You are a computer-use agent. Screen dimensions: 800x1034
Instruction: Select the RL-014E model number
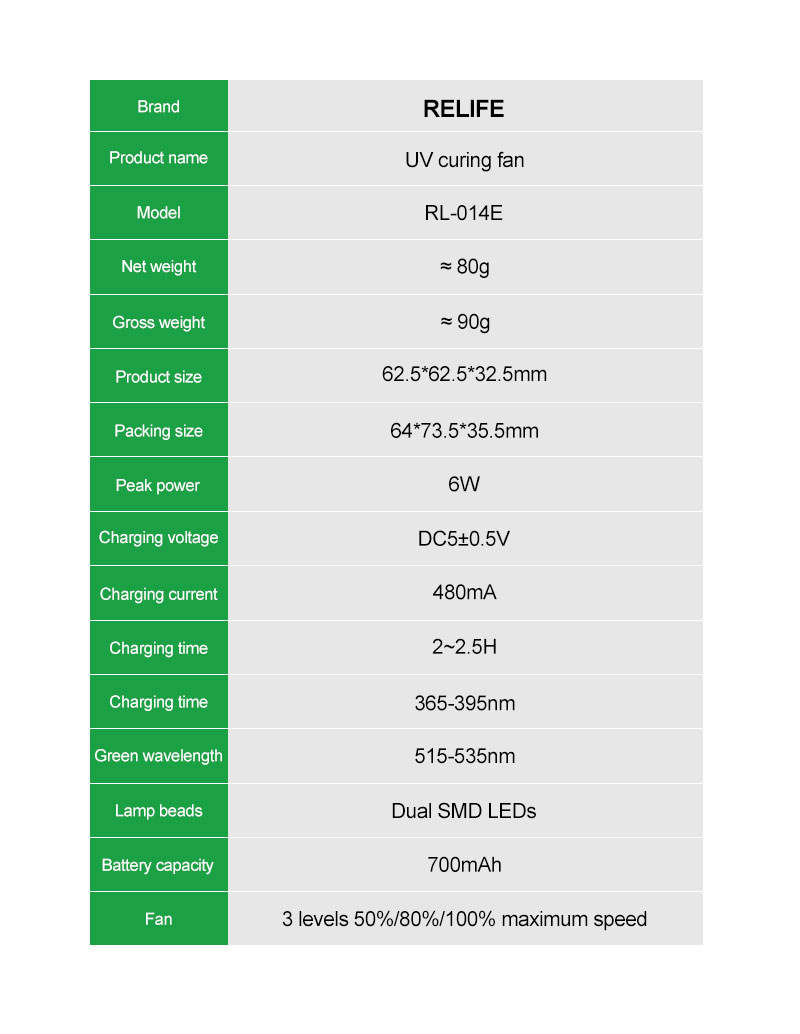click(x=464, y=213)
